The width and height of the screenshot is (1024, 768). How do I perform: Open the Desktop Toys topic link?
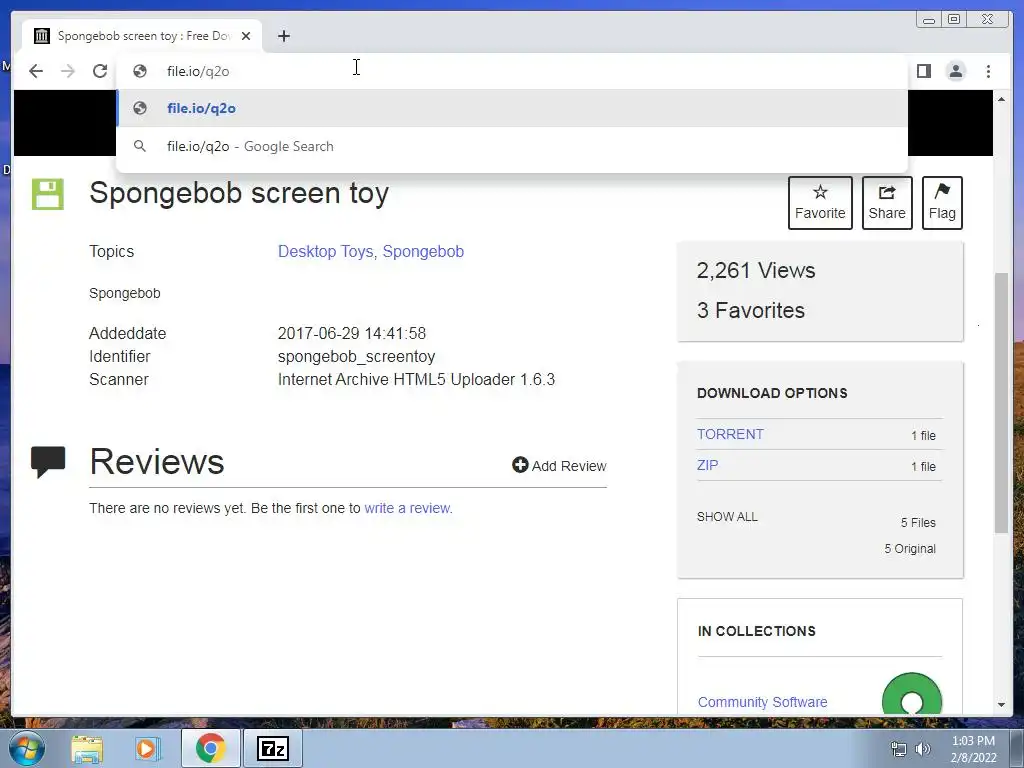[326, 251]
